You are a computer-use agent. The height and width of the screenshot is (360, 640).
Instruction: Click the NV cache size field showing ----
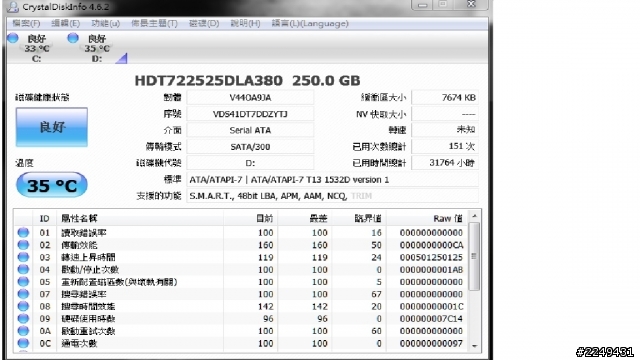pos(445,114)
